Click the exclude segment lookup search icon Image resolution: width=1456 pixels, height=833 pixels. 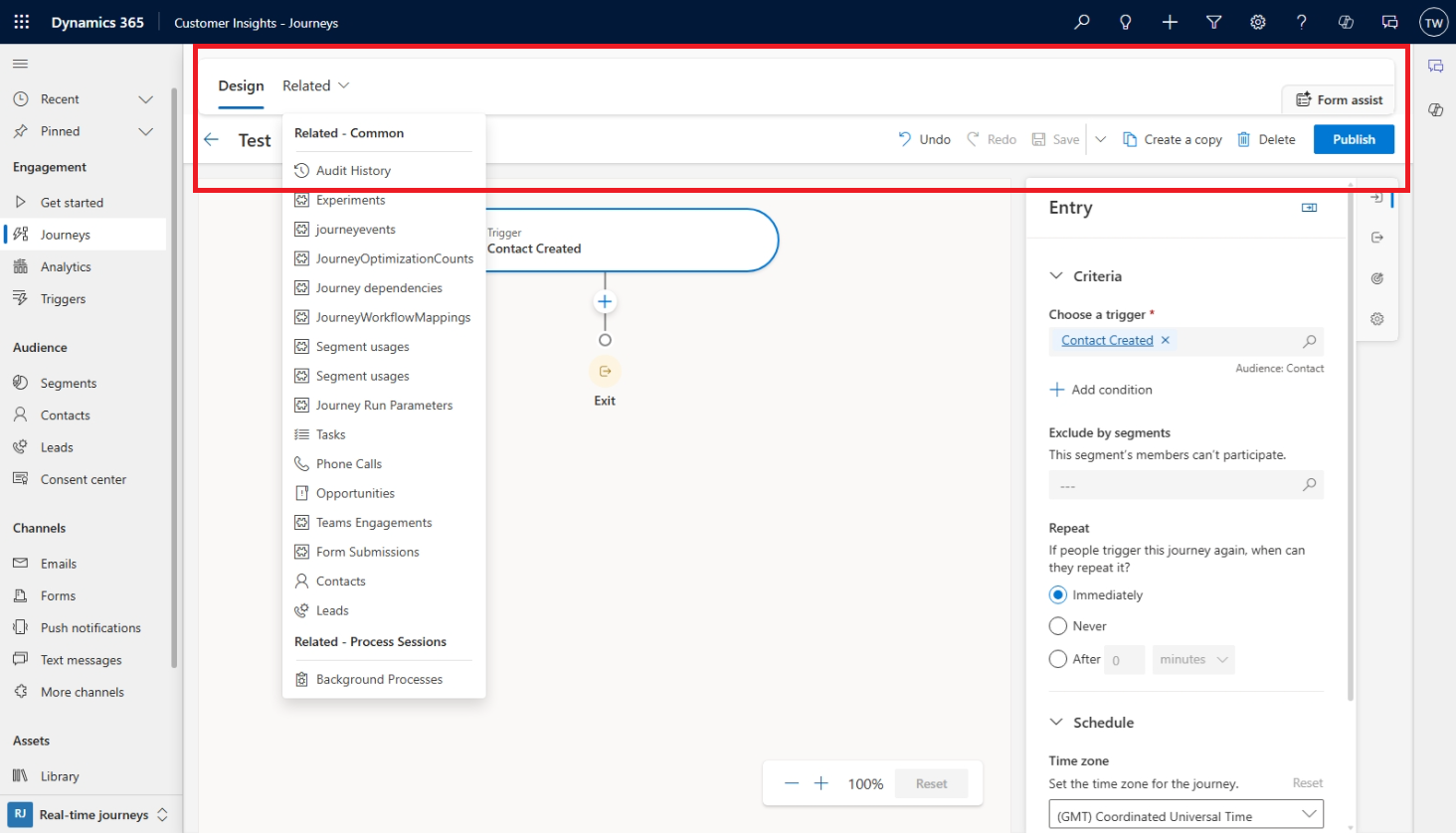coord(1310,485)
